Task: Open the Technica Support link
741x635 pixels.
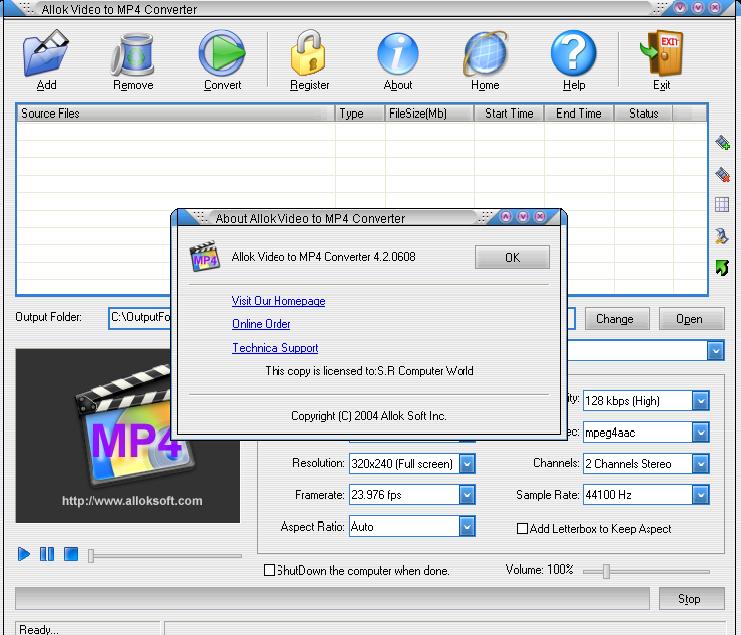Action: (275, 348)
